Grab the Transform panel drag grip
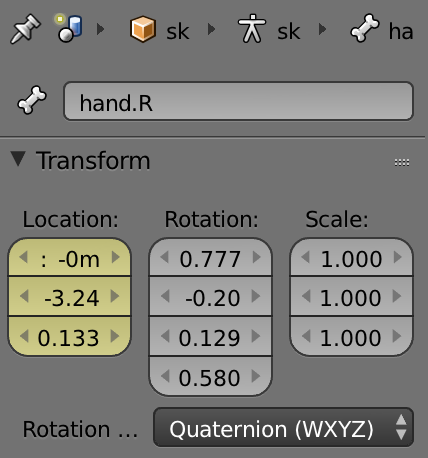The image size is (428, 458). (x=402, y=162)
